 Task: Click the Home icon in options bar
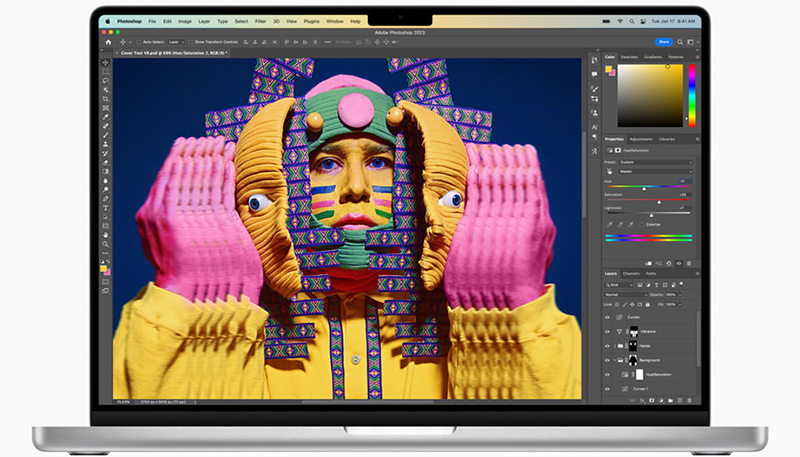[106, 42]
